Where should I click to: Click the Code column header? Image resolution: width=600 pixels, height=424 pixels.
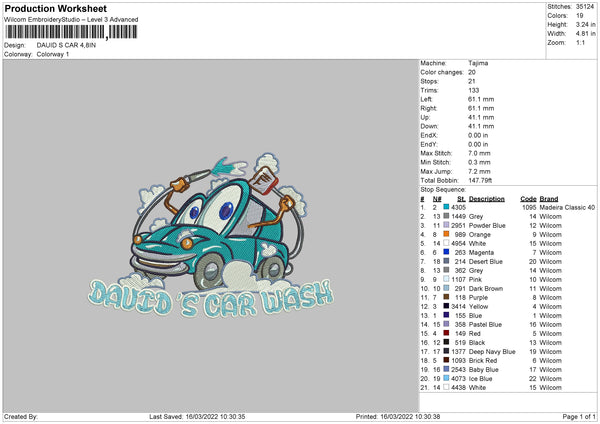point(528,199)
